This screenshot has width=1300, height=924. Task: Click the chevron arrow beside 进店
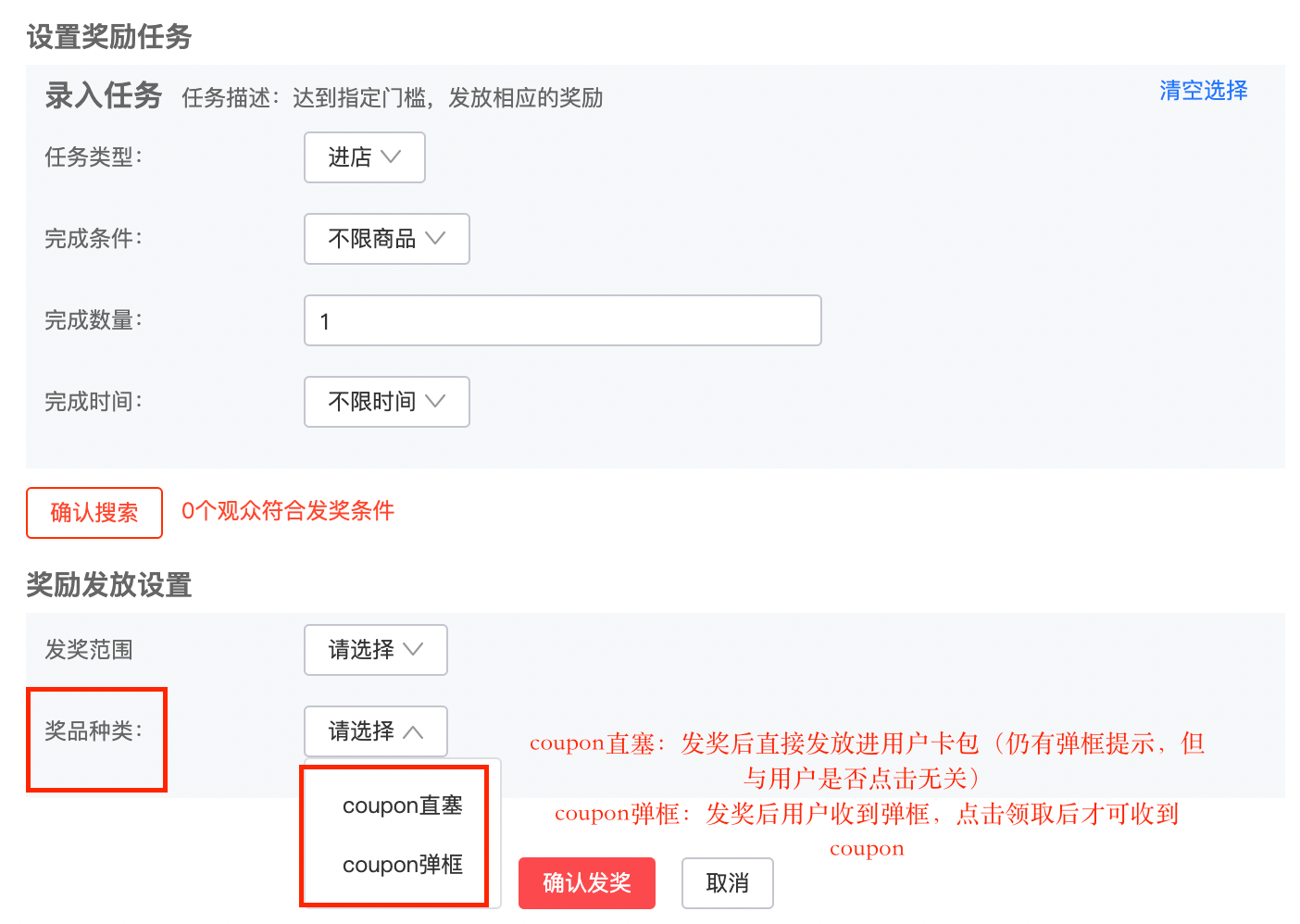click(391, 157)
